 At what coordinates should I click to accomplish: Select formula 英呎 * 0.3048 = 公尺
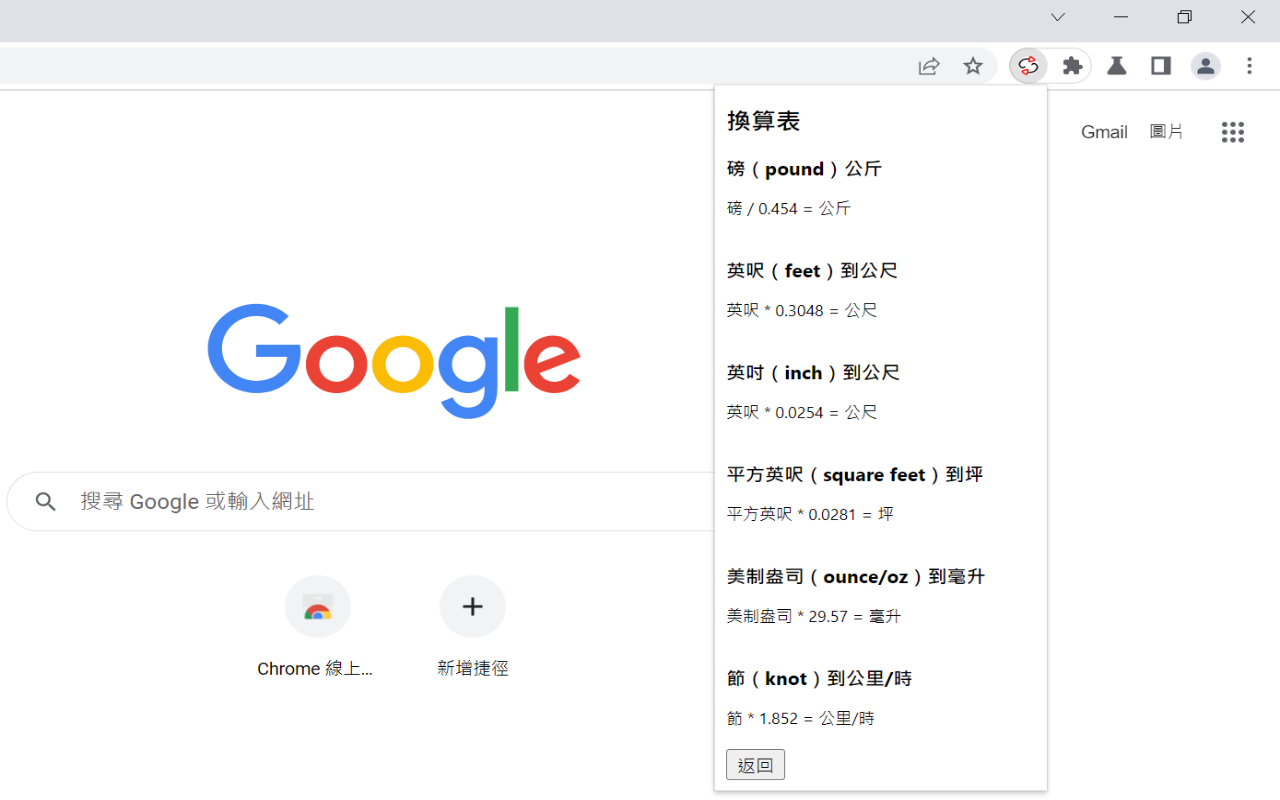point(802,310)
